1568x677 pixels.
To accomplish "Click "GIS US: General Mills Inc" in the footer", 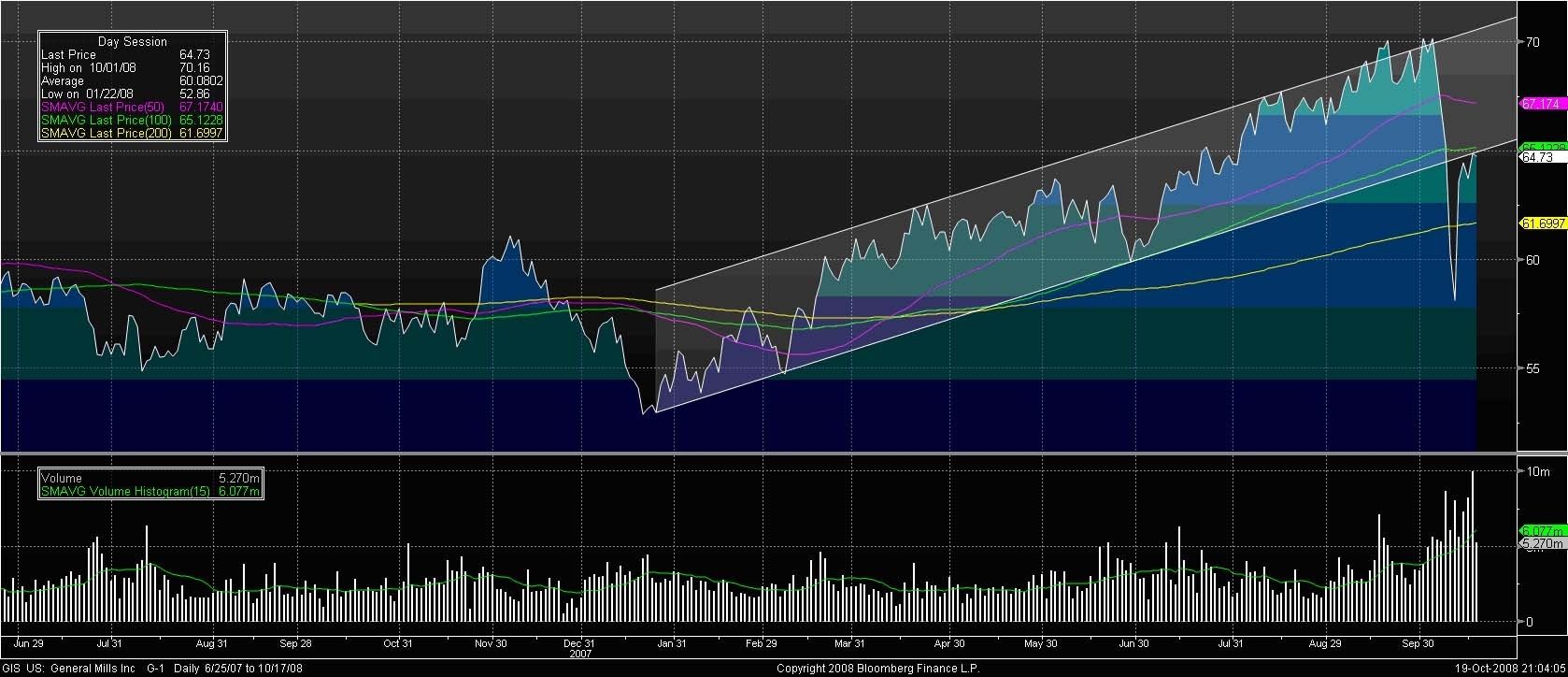I will tap(69, 669).
